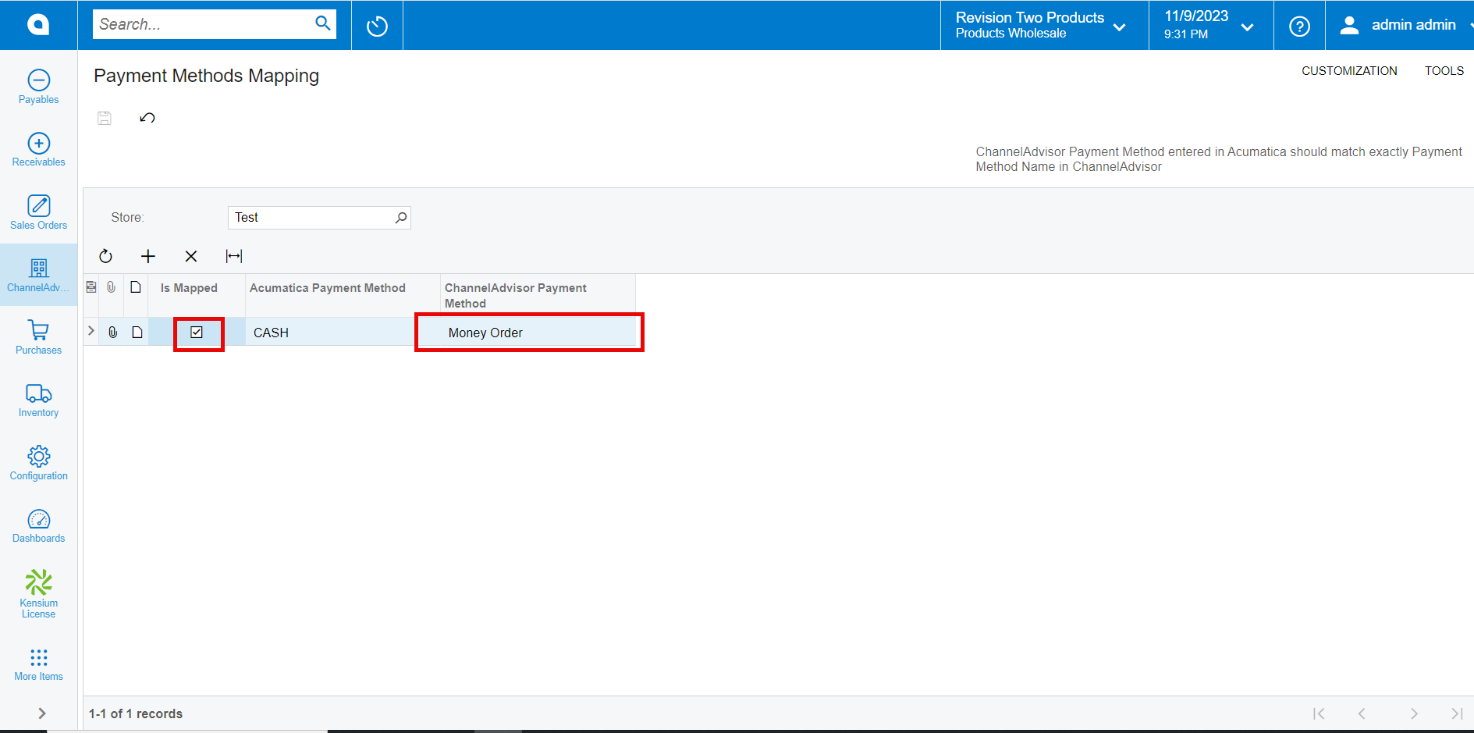
Task: Open the help question mark icon
Action: tap(1299, 26)
